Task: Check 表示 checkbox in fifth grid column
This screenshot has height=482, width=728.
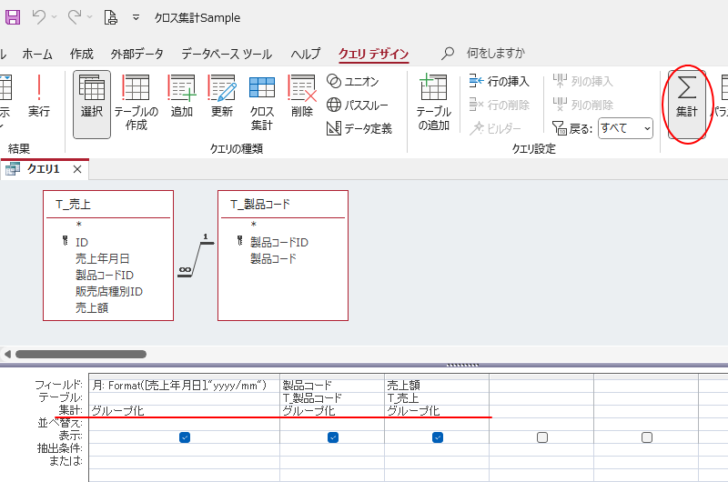Action: click(647, 437)
